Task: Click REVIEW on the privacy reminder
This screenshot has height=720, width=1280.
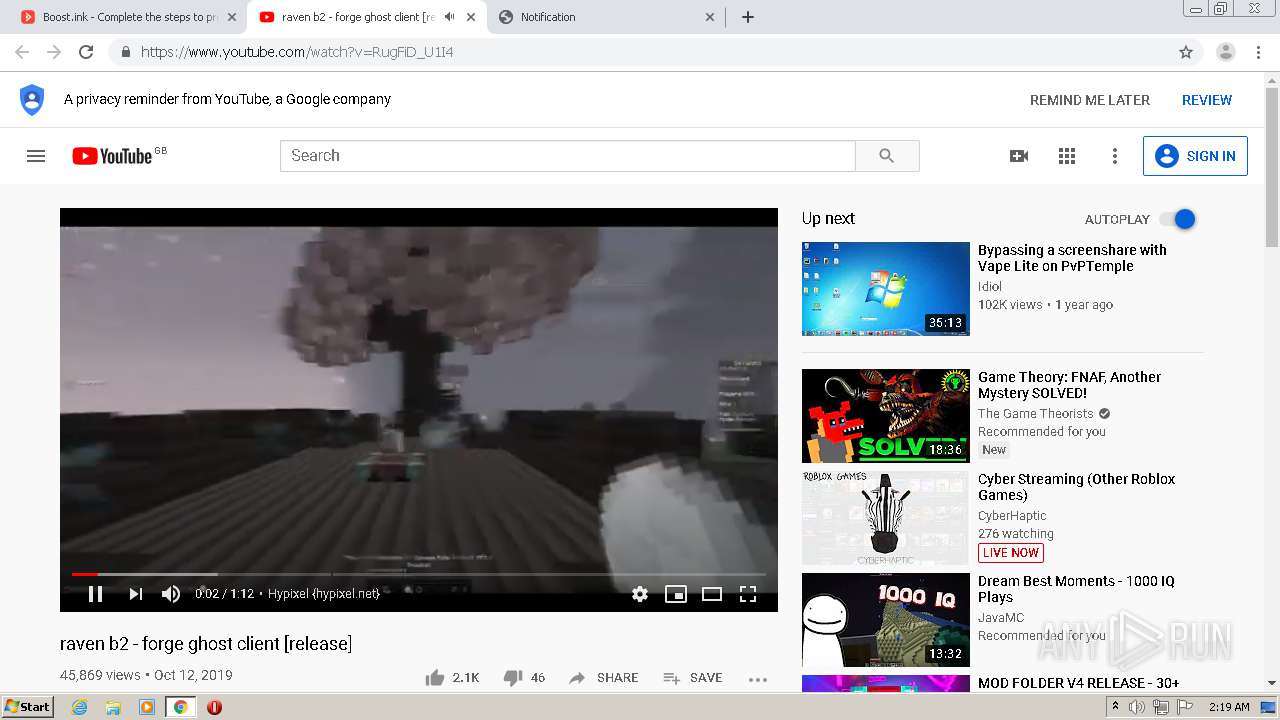Action: 1207,100
